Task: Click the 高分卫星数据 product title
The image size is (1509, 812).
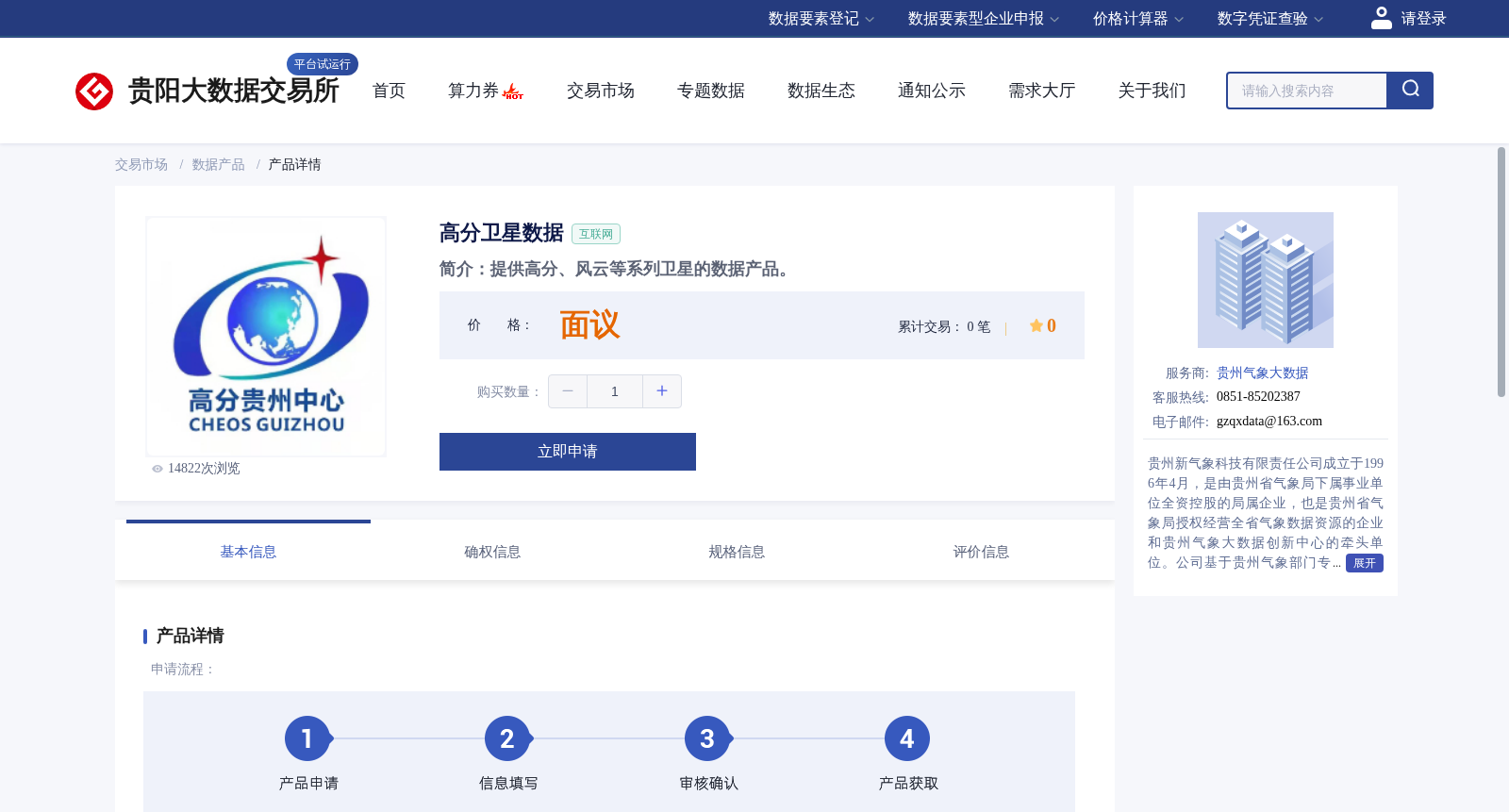Action: tap(501, 233)
